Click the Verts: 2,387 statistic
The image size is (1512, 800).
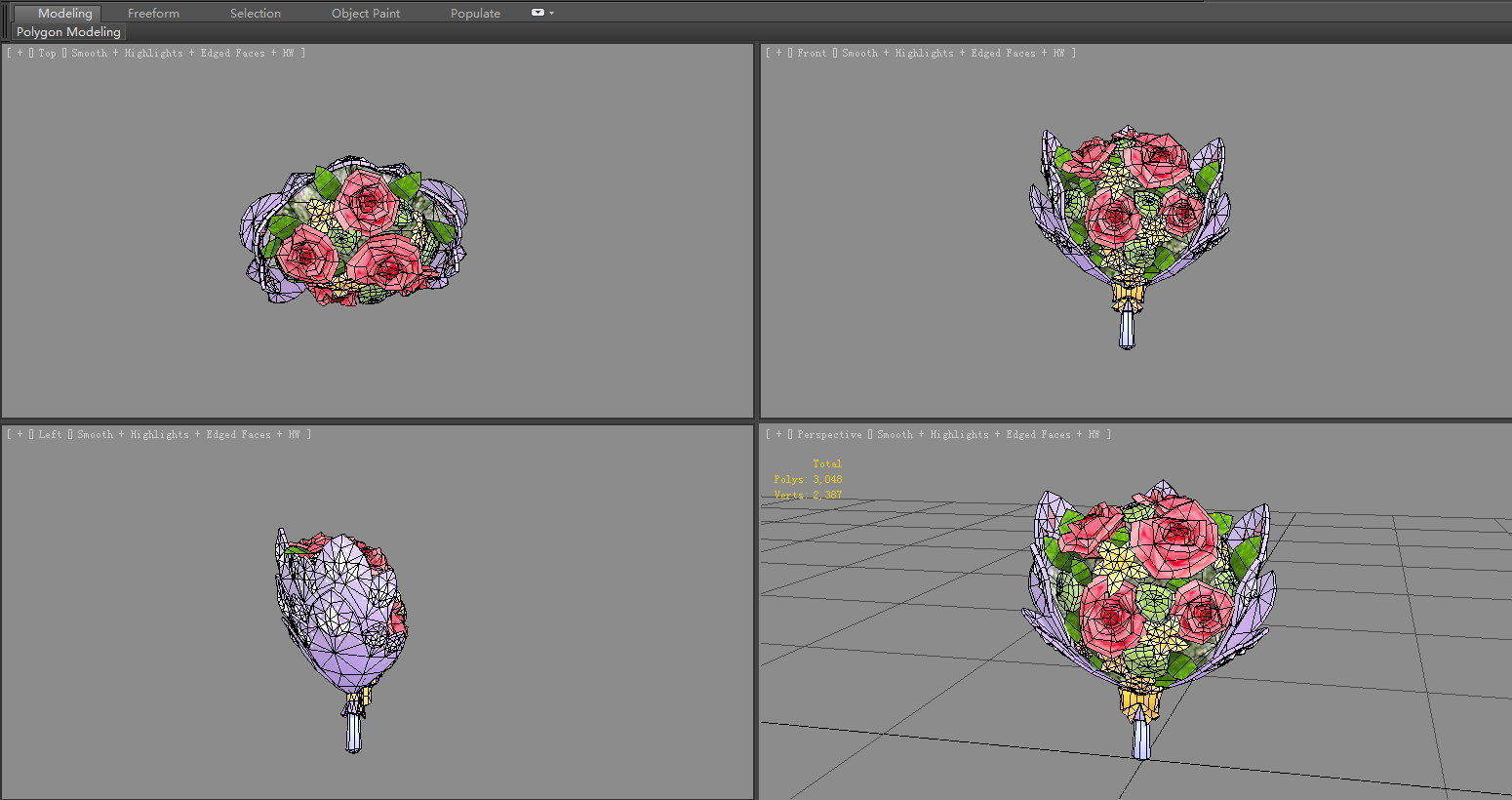[x=808, y=495]
